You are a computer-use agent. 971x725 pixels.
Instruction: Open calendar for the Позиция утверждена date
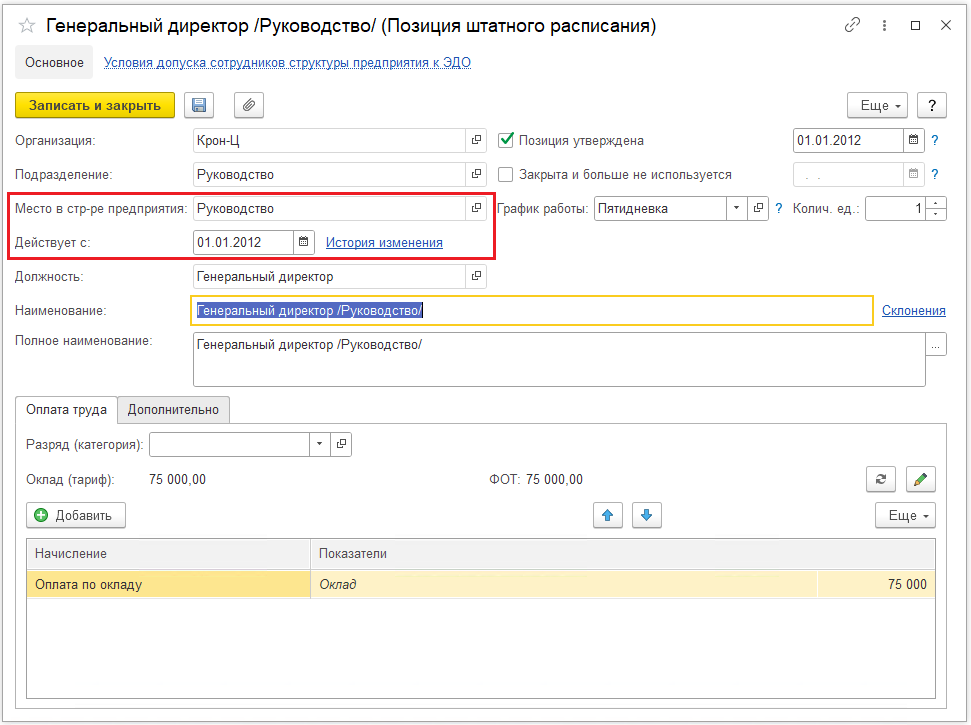913,141
